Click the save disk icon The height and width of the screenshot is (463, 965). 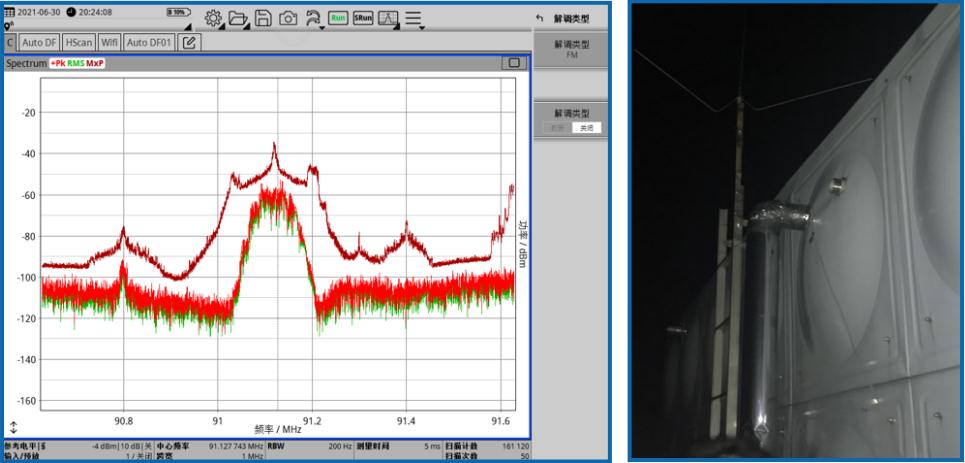264,18
